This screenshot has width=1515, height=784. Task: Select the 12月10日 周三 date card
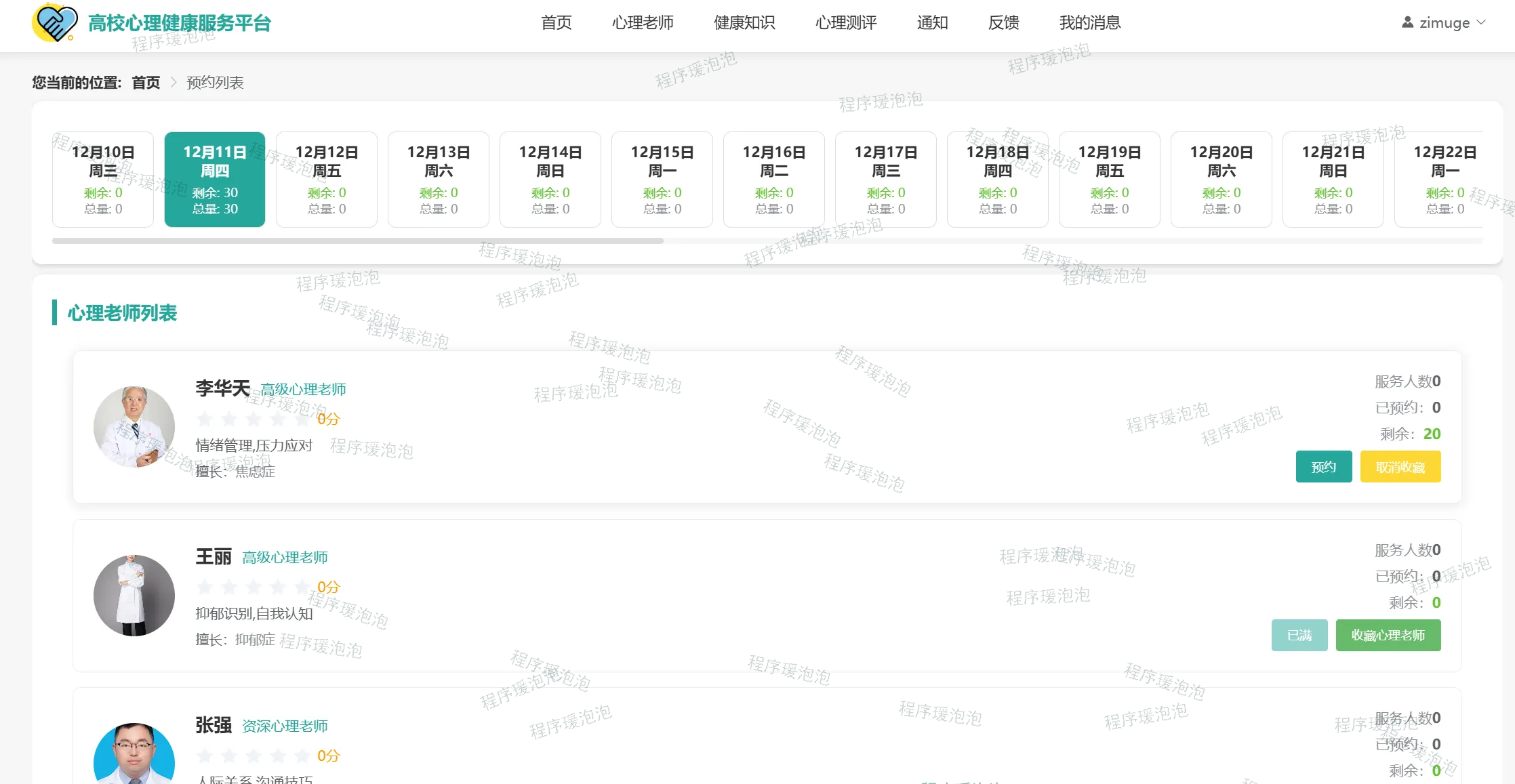(x=103, y=180)
